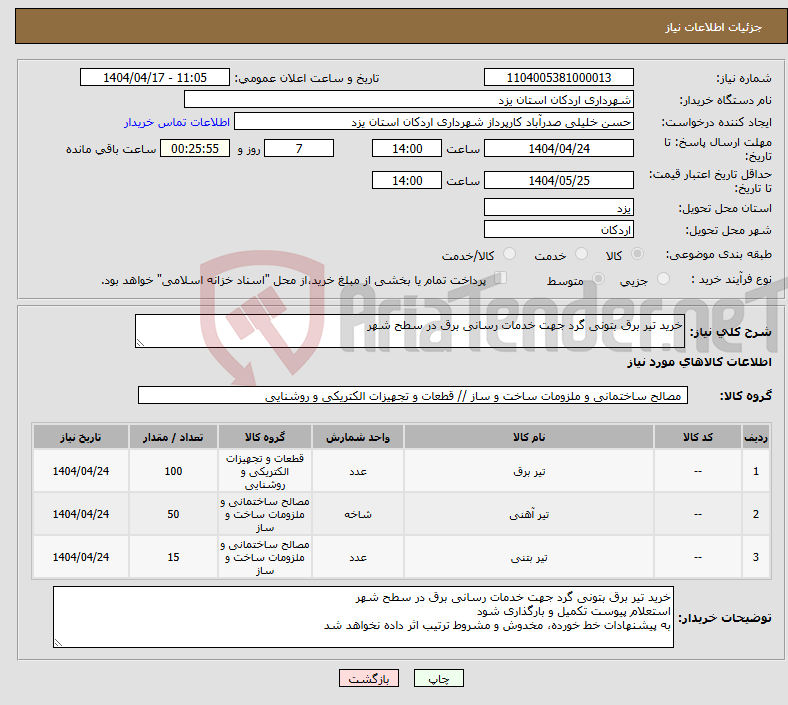Click the remaining time 00:25:55 field
788x705 pixels.
point(195,148)
